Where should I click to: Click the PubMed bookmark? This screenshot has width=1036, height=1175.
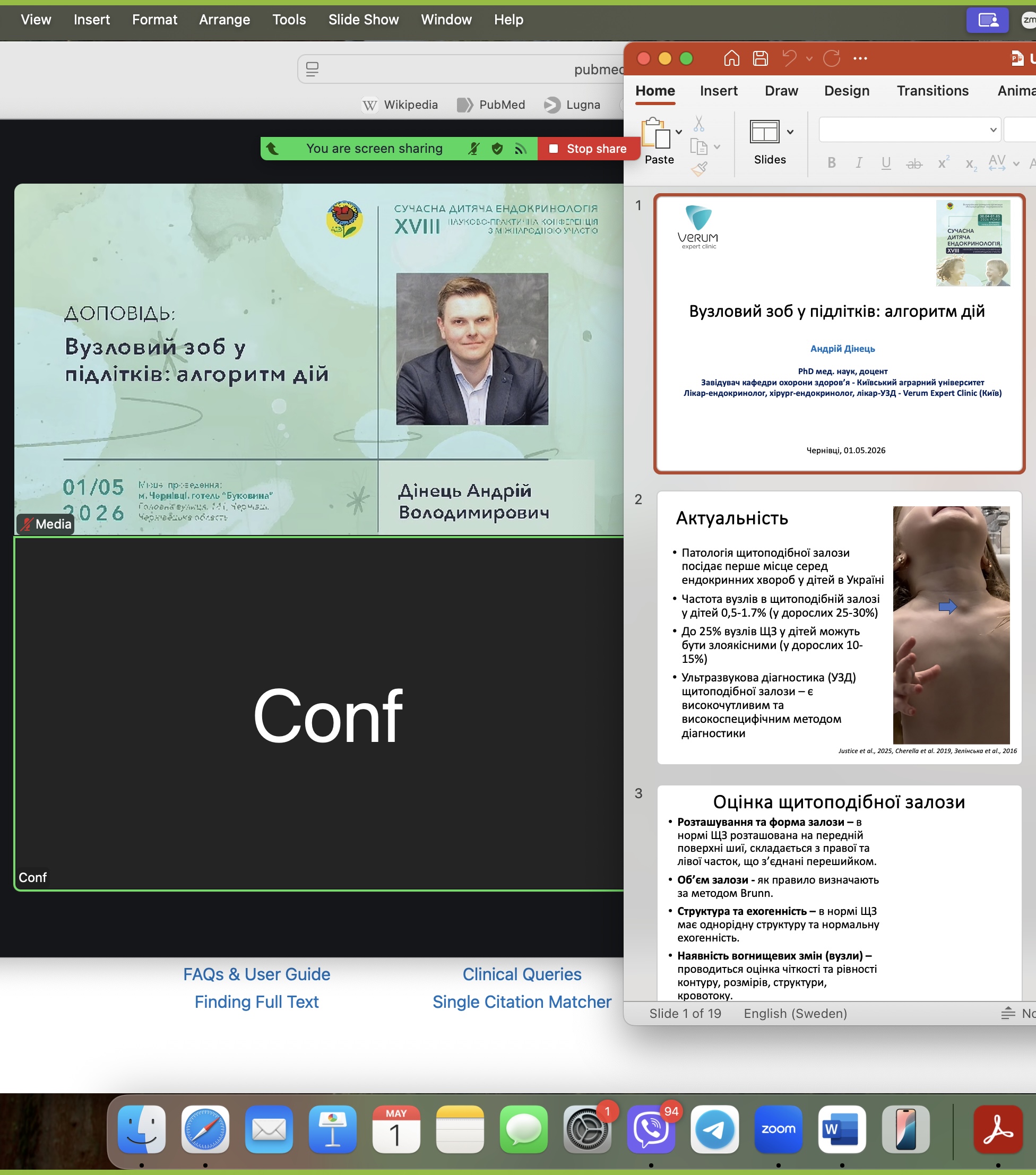pos(491,105)
